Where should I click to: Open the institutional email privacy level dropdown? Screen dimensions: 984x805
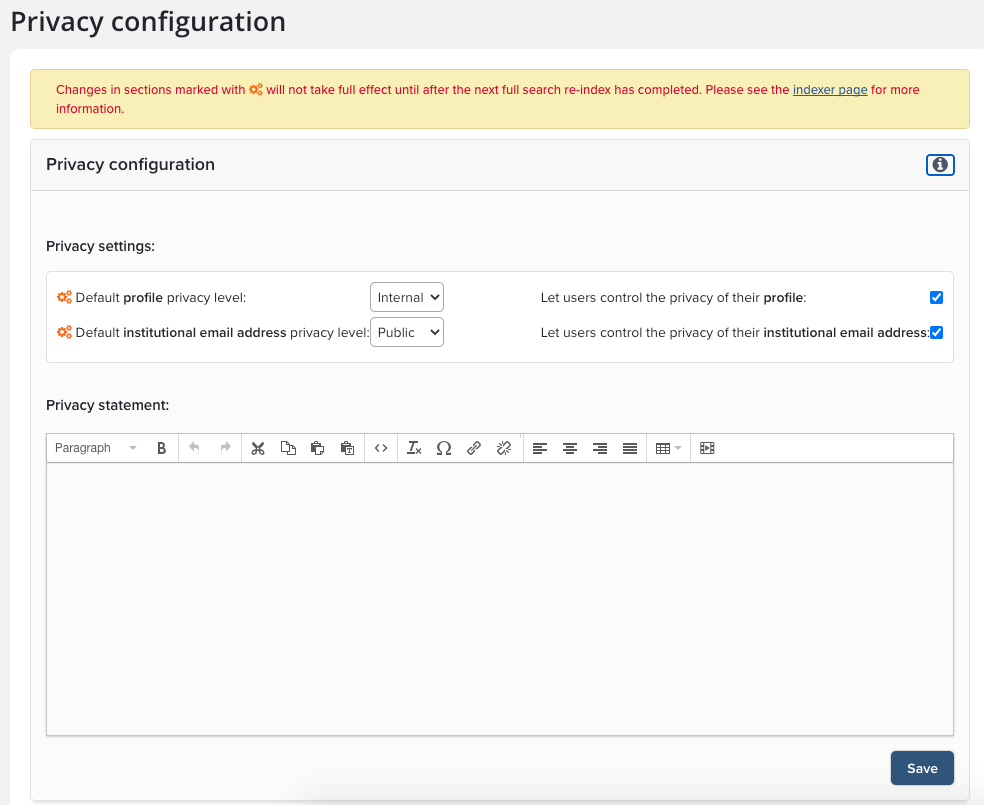[x=406, y=332]
